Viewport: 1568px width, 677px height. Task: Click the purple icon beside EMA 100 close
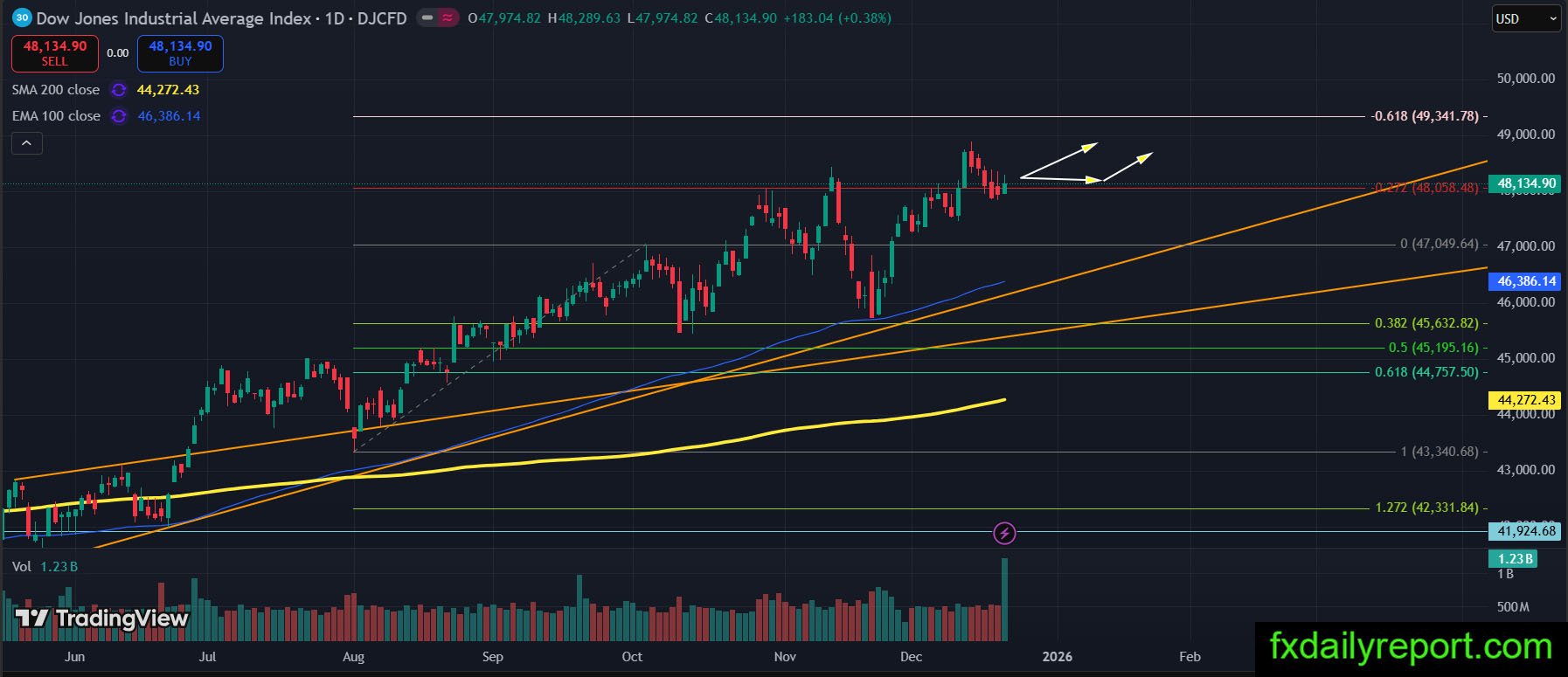(119, 116)
